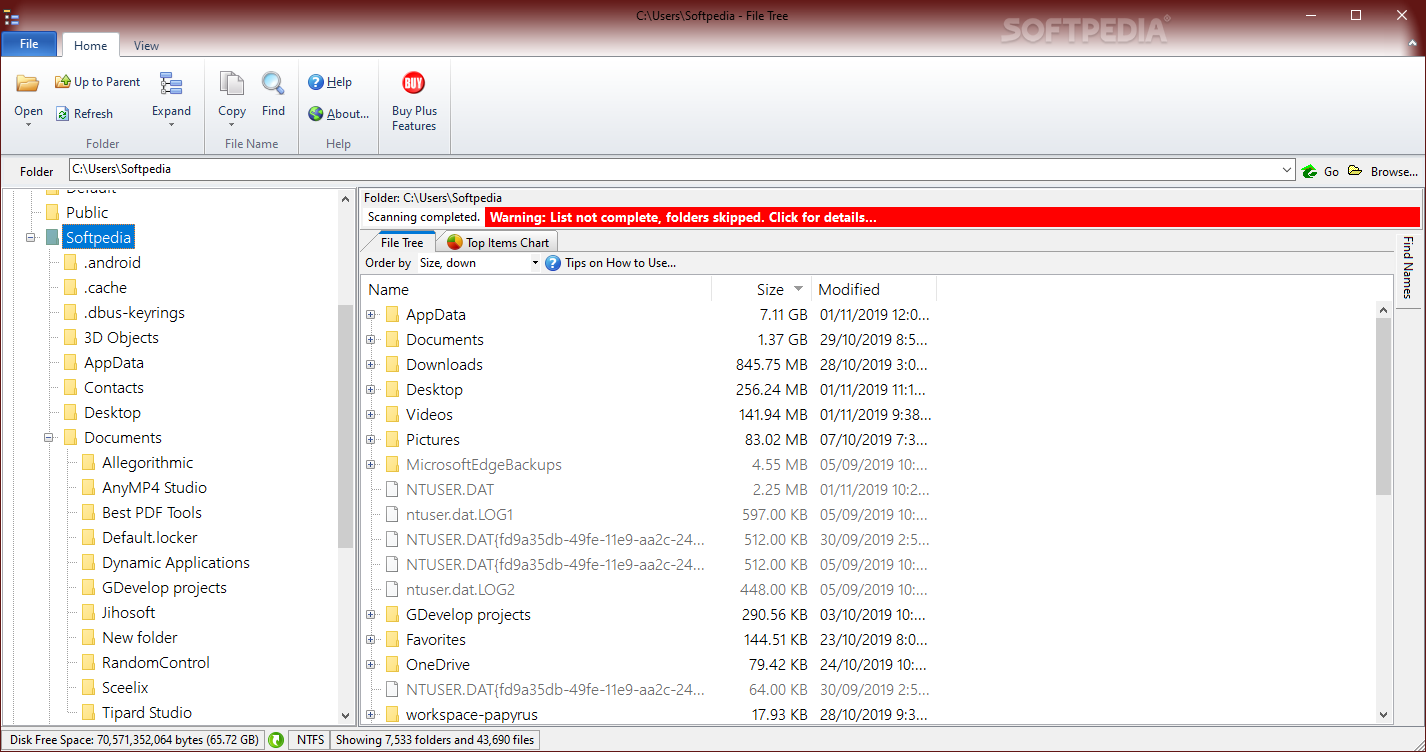This screenshot has width=1426, height=752.
Task: Open the Open button dropdown arrow
Action: (x=28, y=125)
